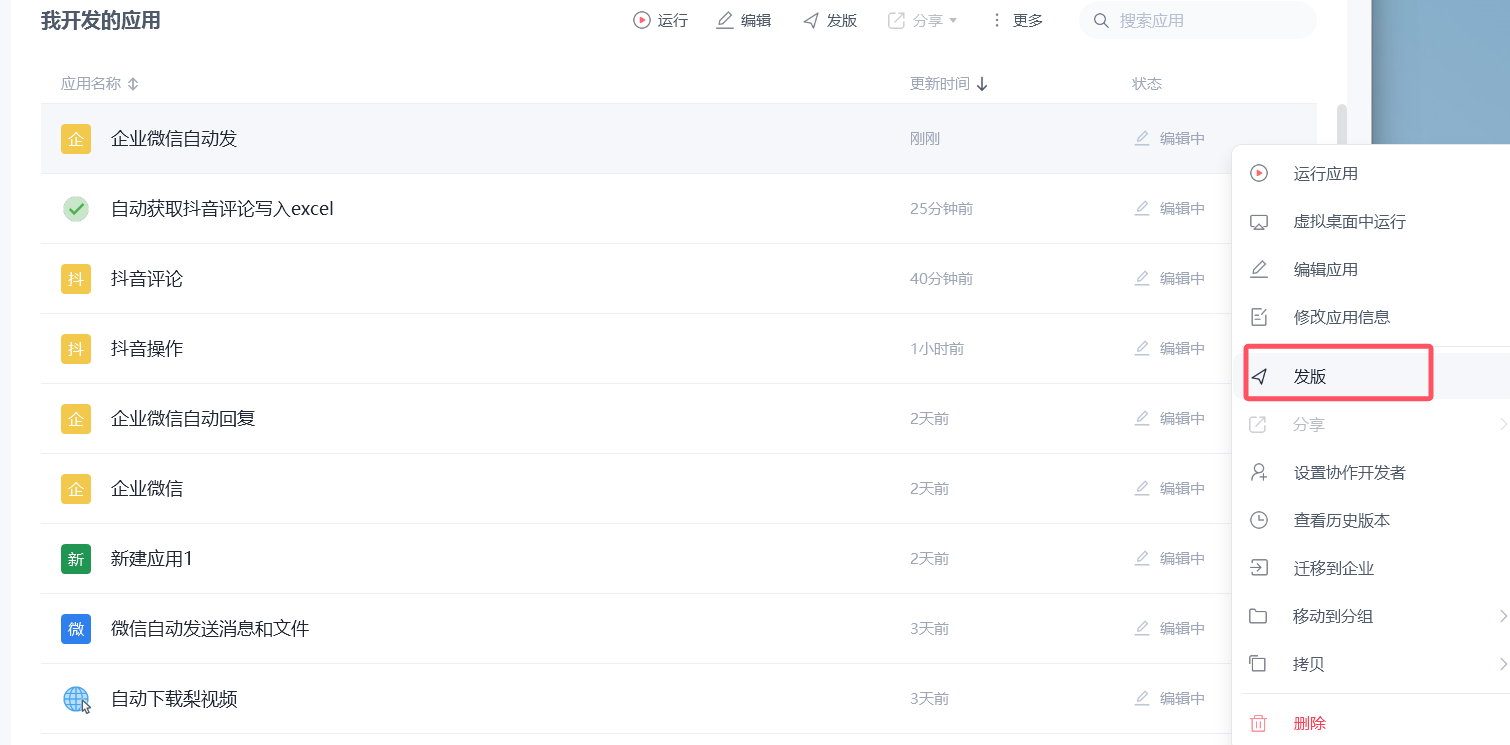Click the 运行 play icon in the toolbar
This screenshot has width=1510, height=745.
point(641,20)
